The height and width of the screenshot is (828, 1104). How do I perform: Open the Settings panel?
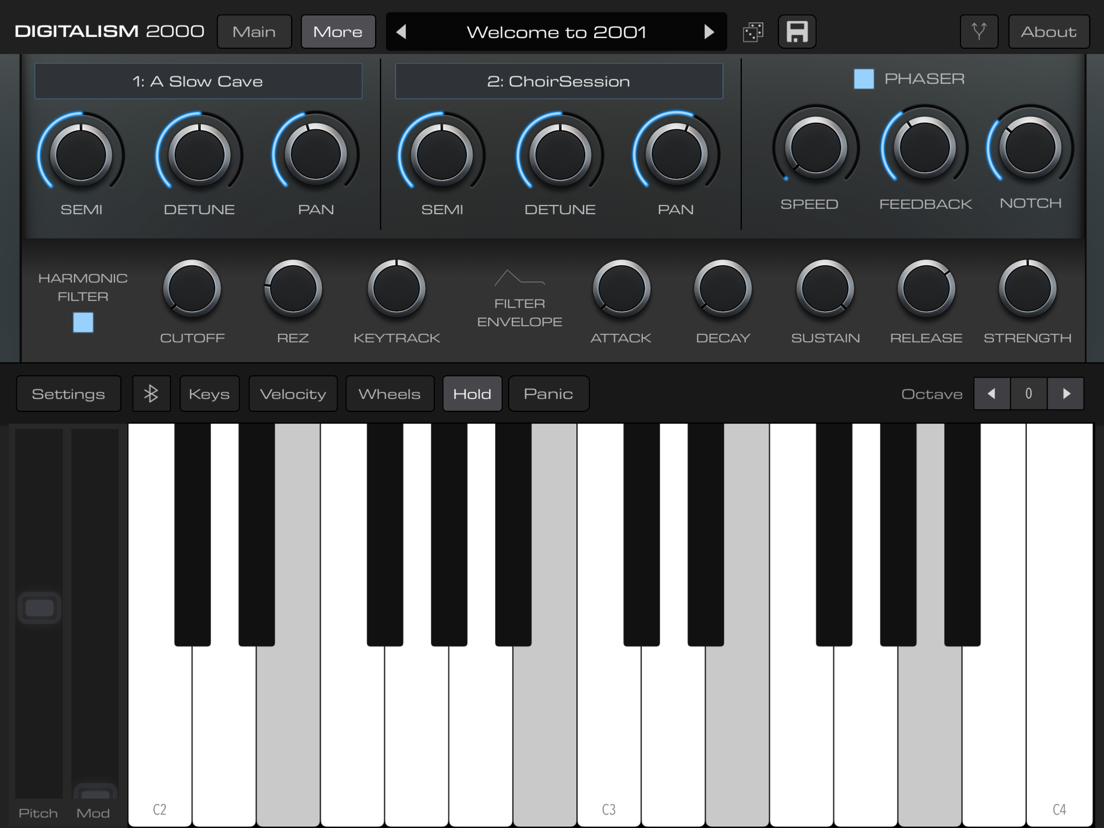click(68, 394)
